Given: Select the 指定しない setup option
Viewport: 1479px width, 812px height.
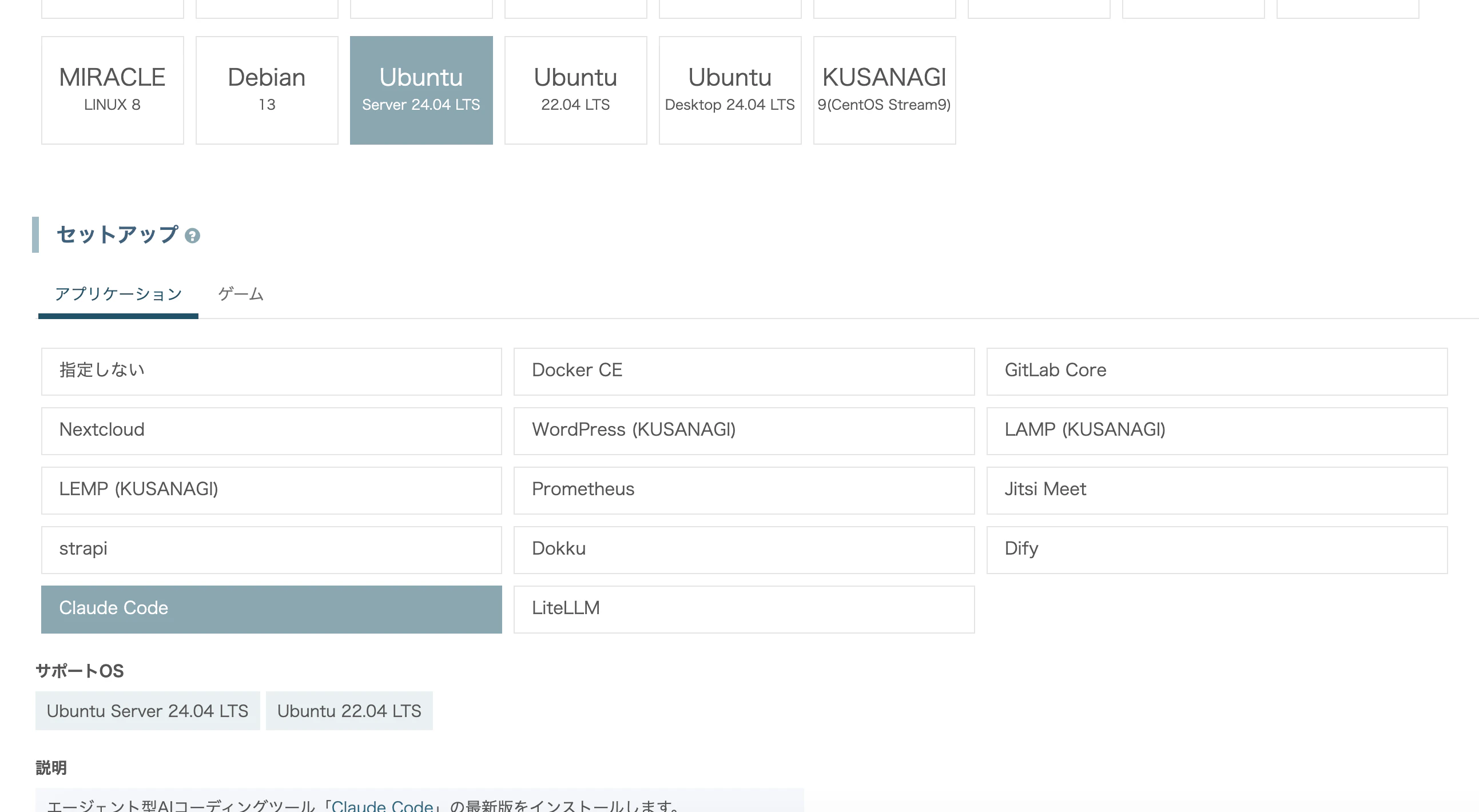Looking at the screenshot, I should (x=272, y=371).
